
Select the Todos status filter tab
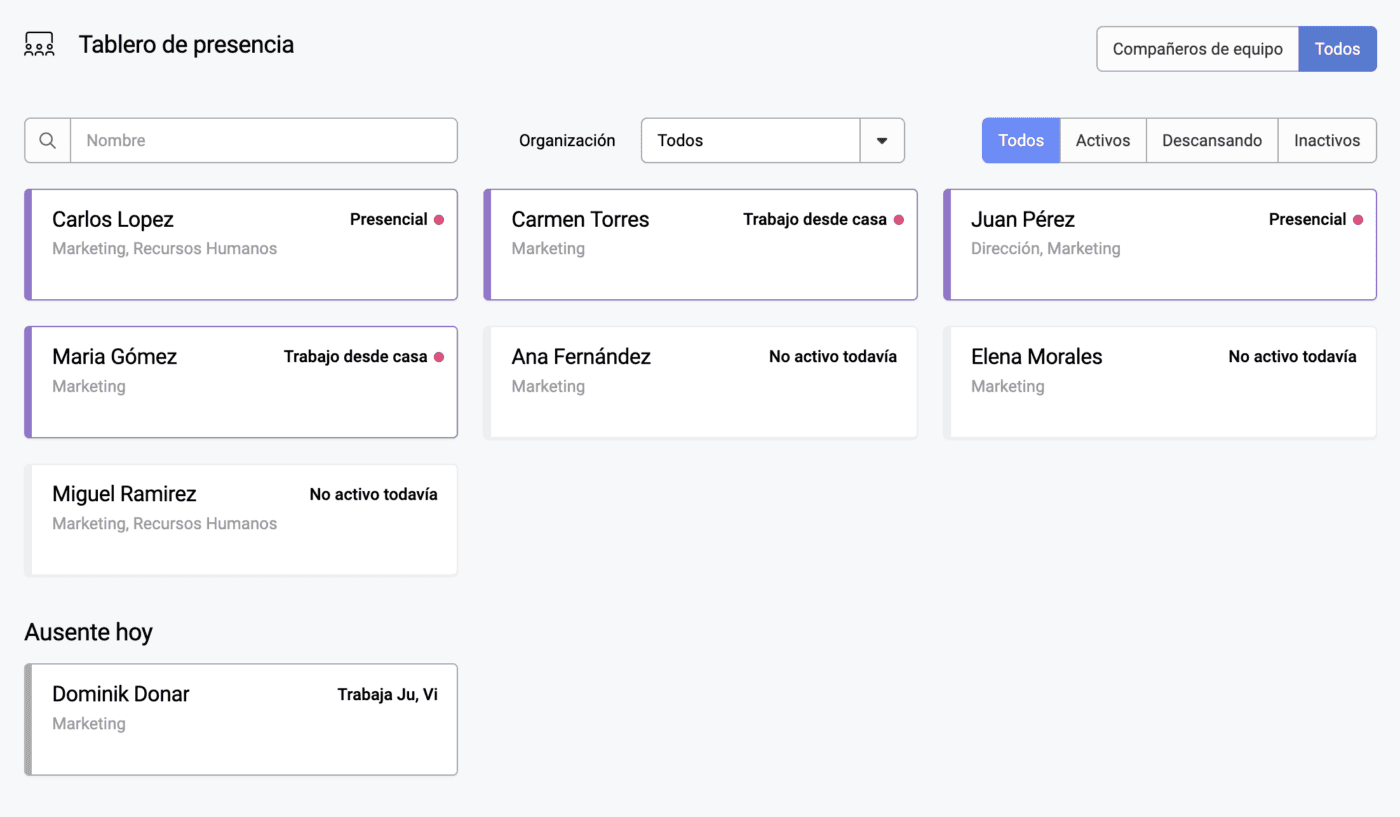tap(1020, 141)
